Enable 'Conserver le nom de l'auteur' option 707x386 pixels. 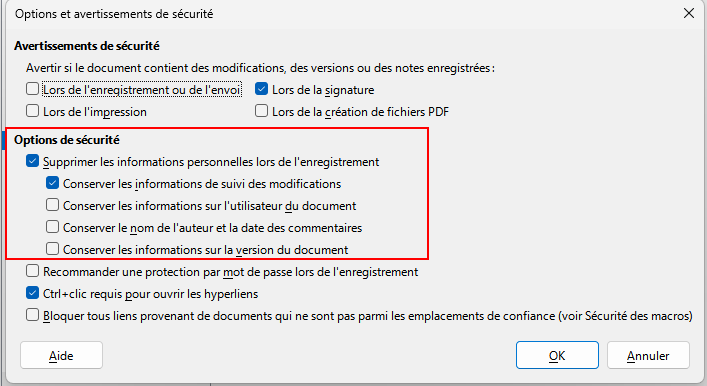tap(52, 226)
